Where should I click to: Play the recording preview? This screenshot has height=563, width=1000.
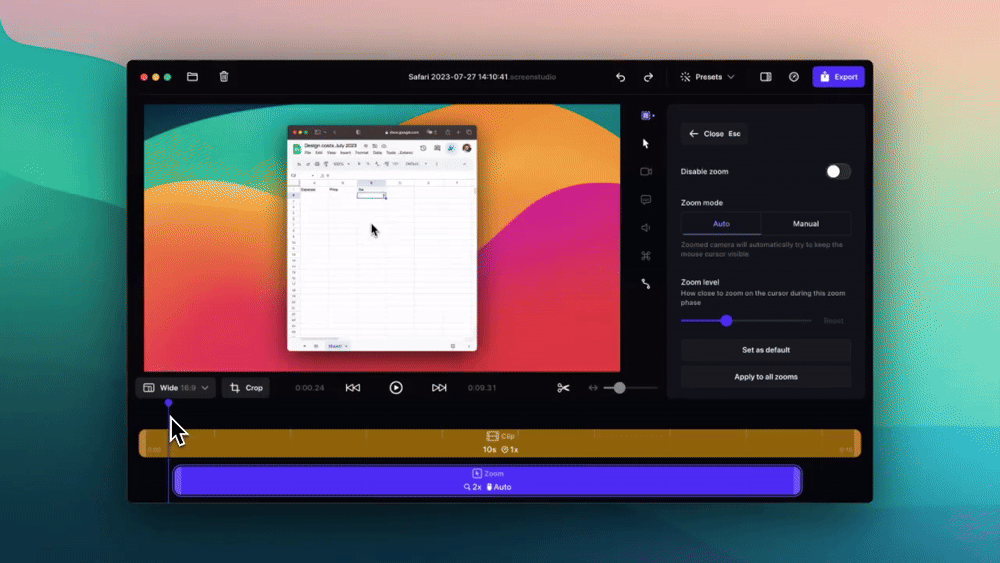click(x=396, y=388)
